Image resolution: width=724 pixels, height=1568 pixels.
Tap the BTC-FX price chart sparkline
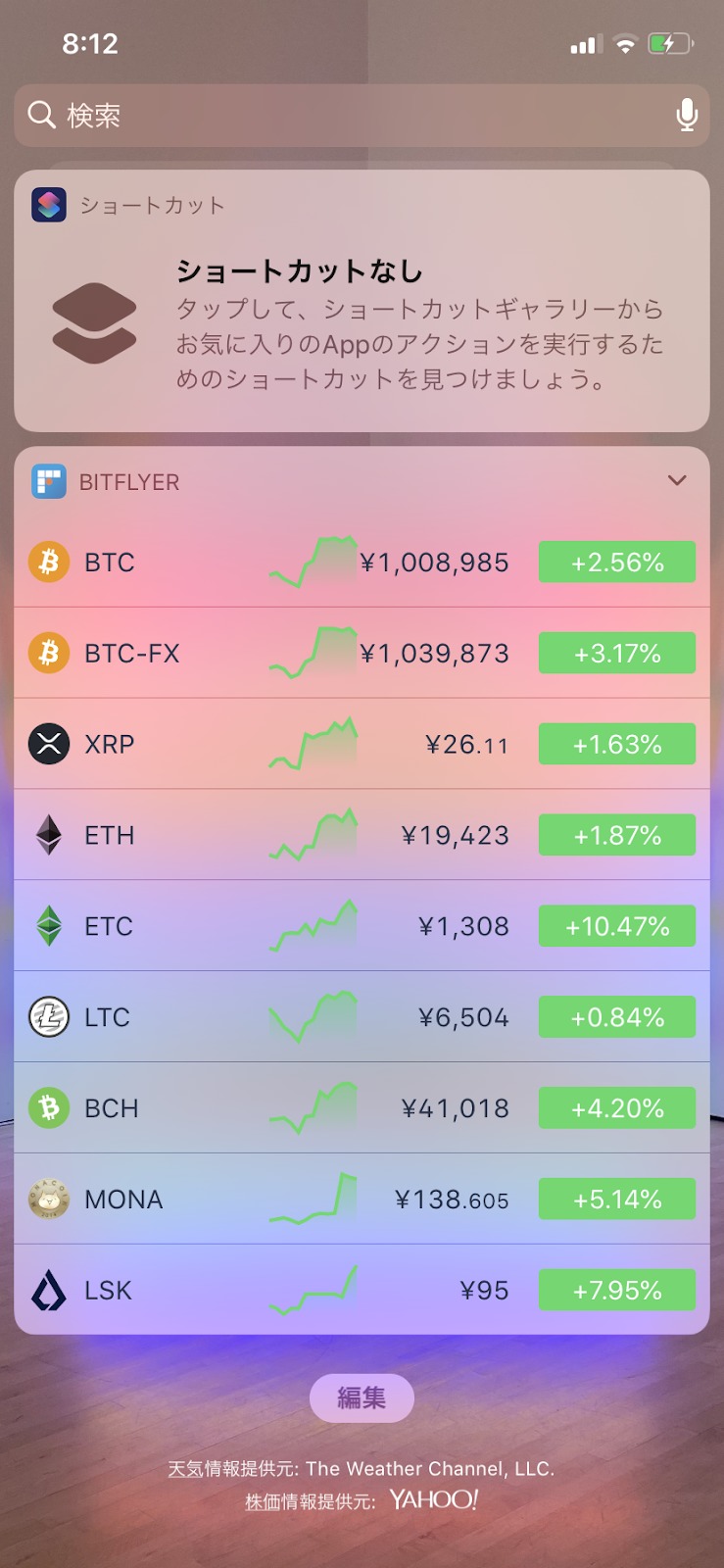[314, 653]
